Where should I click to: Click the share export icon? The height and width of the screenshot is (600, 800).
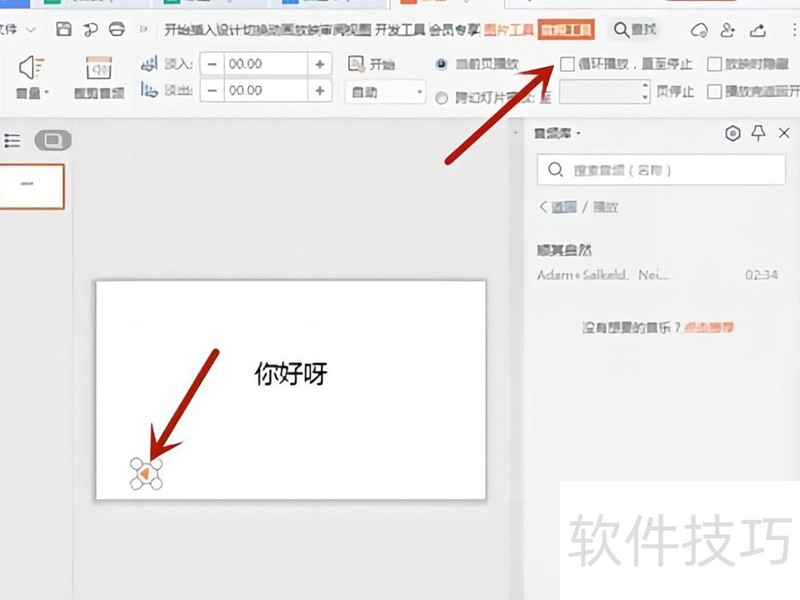click(758, 31)
